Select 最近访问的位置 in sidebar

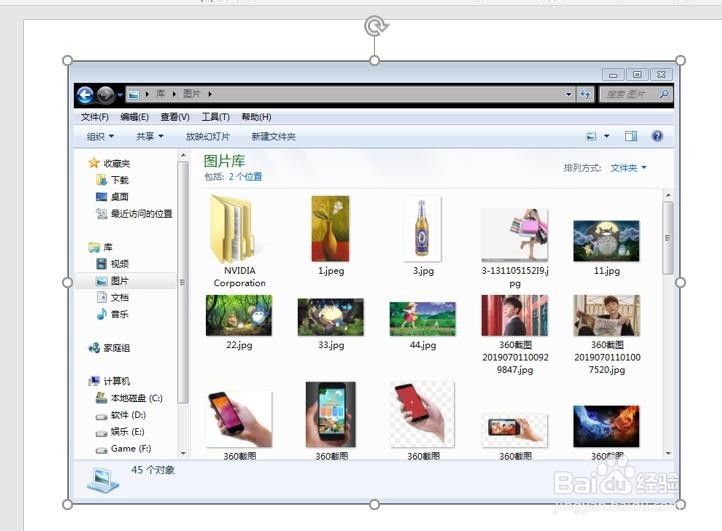pyautogui.click(x=134, y=213)
